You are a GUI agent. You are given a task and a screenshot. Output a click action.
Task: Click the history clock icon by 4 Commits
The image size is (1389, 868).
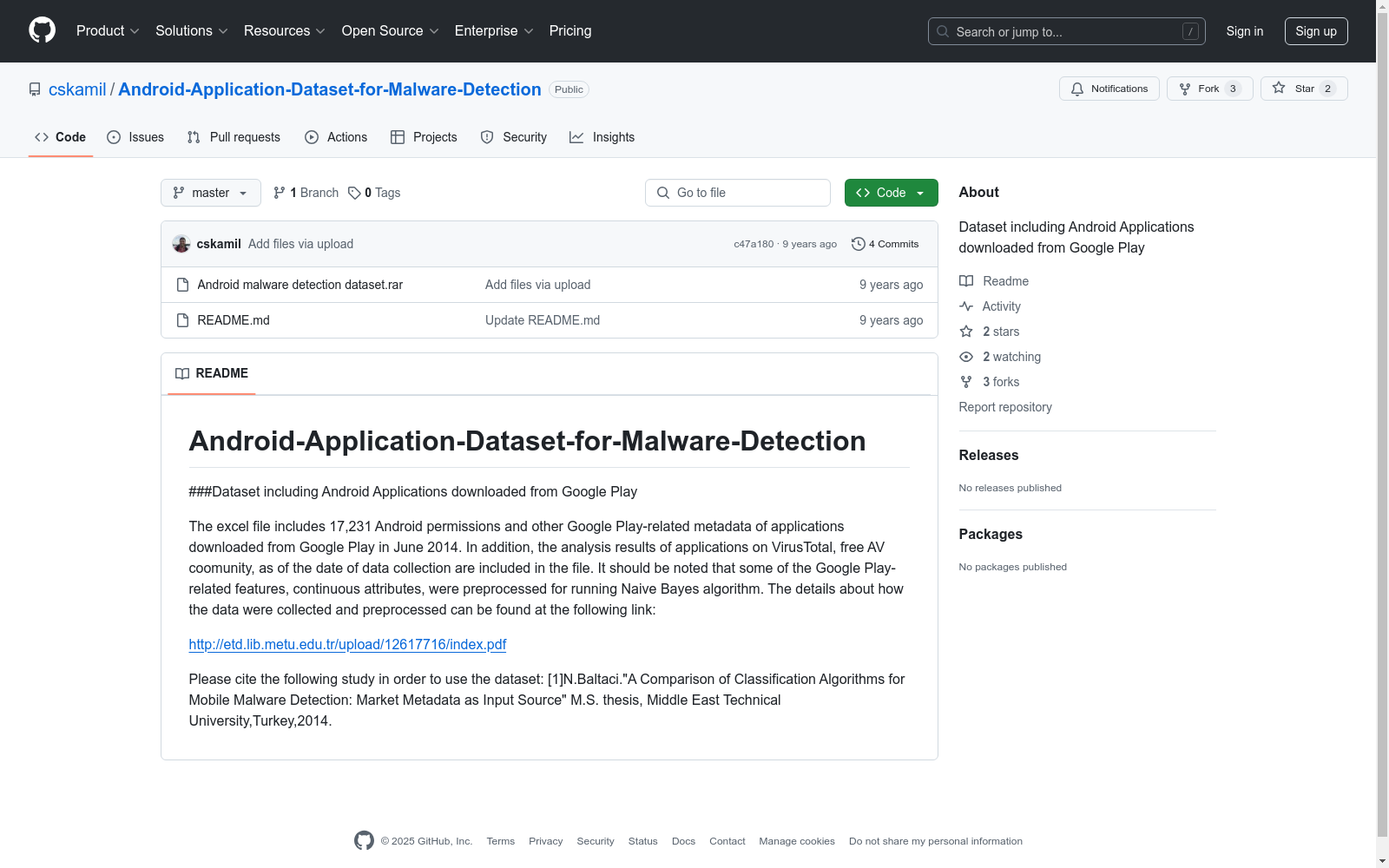pyautogui.click(x=859, y=244)
